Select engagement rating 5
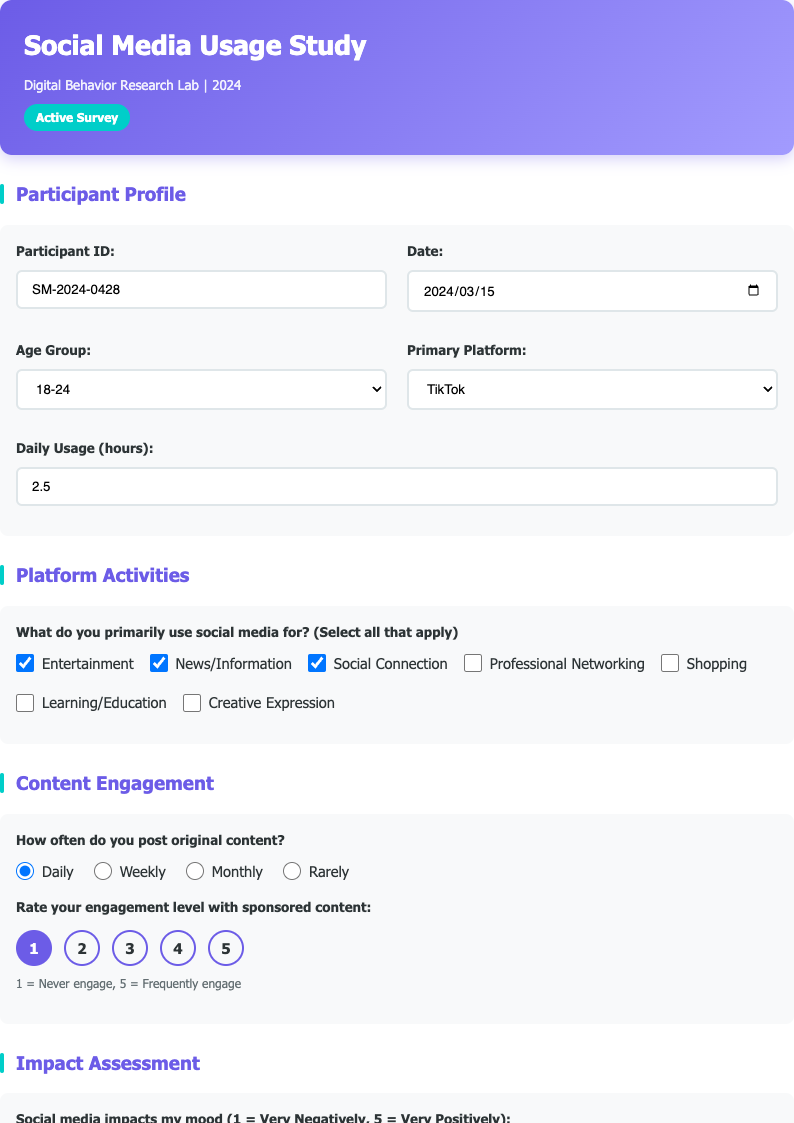Viewport: 794px width, 1123px height. pyautogui.click(x=226, y=947)
